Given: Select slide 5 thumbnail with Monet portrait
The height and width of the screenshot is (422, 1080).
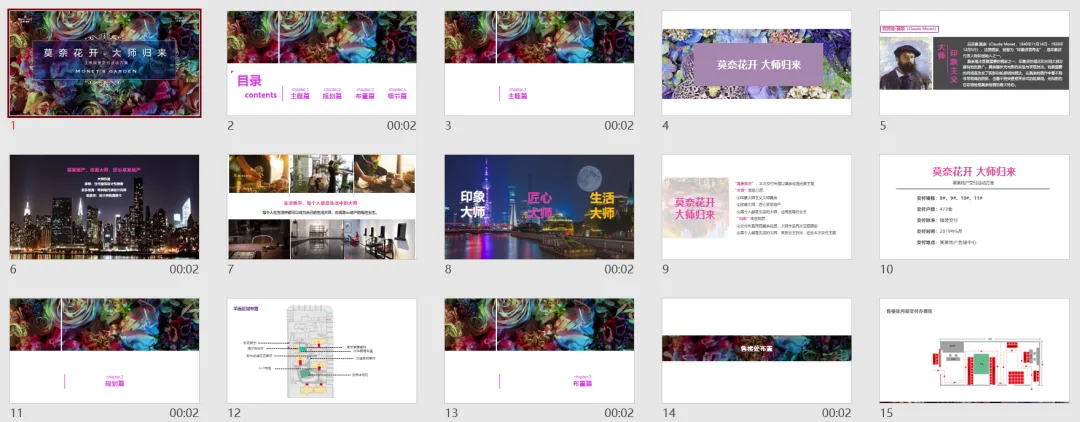Looking at the screenshot, I should click(975, 63).
